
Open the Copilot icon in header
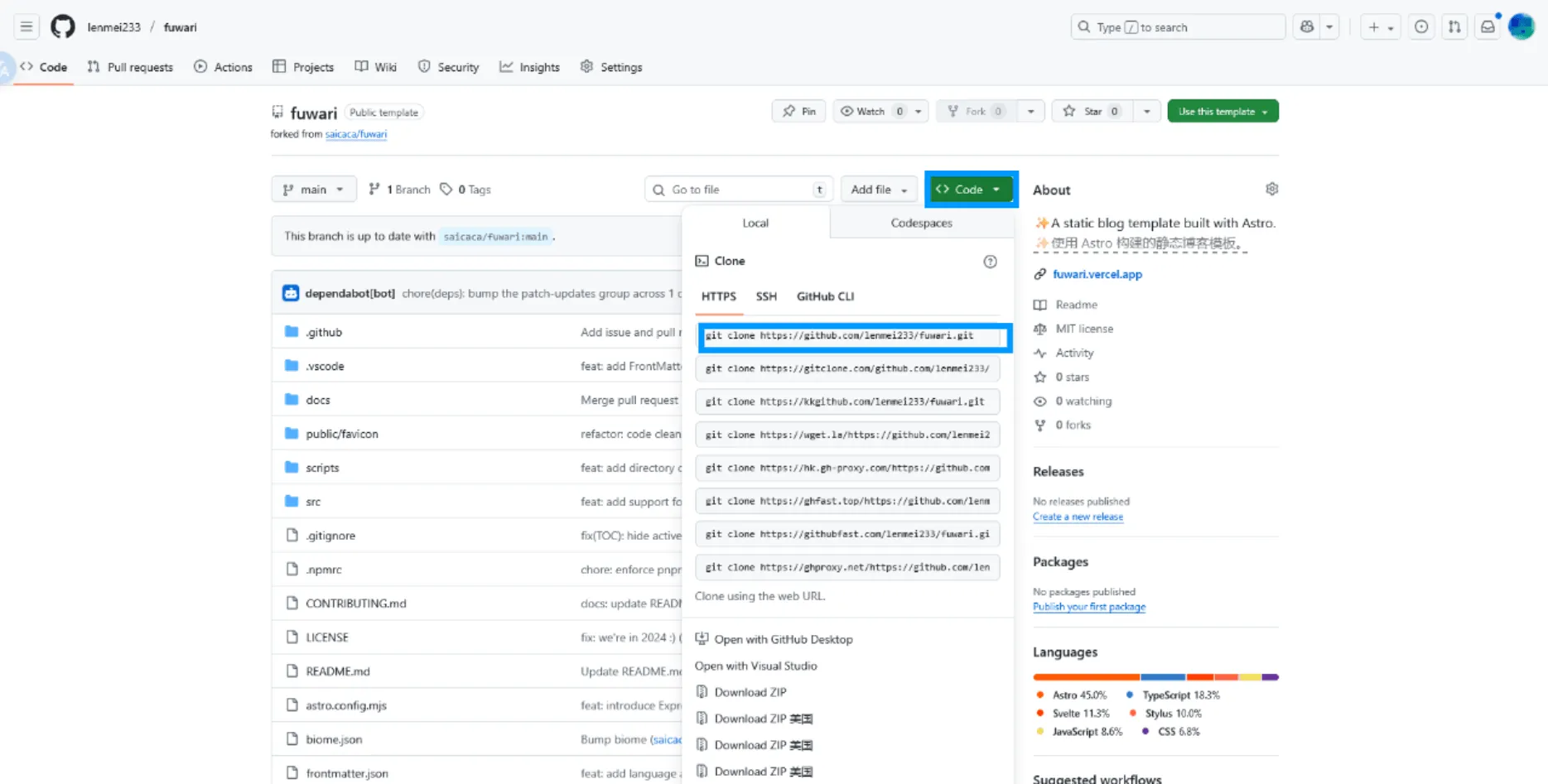click(1307, 27)
